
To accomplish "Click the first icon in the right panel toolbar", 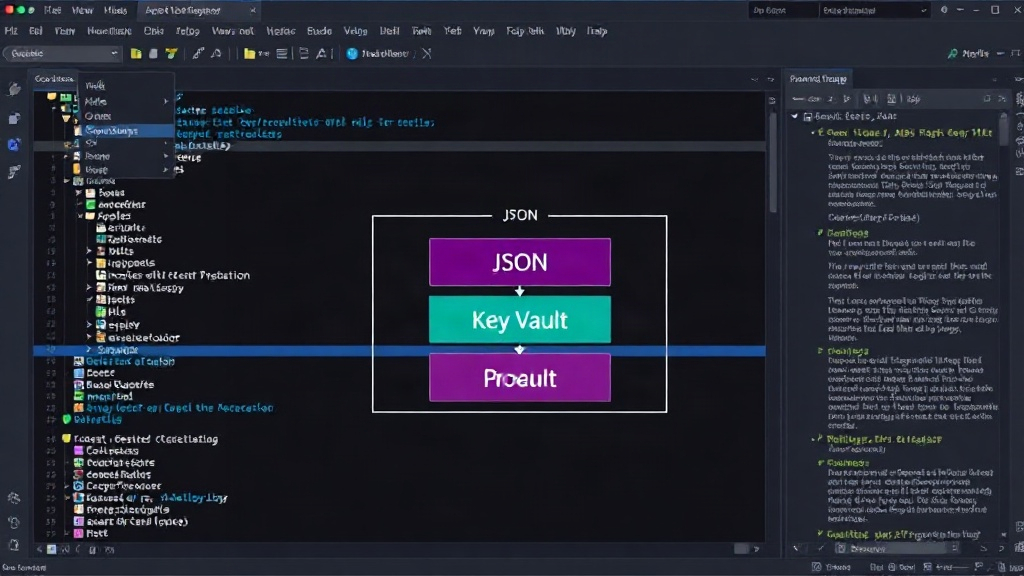I will click(798, 99).
